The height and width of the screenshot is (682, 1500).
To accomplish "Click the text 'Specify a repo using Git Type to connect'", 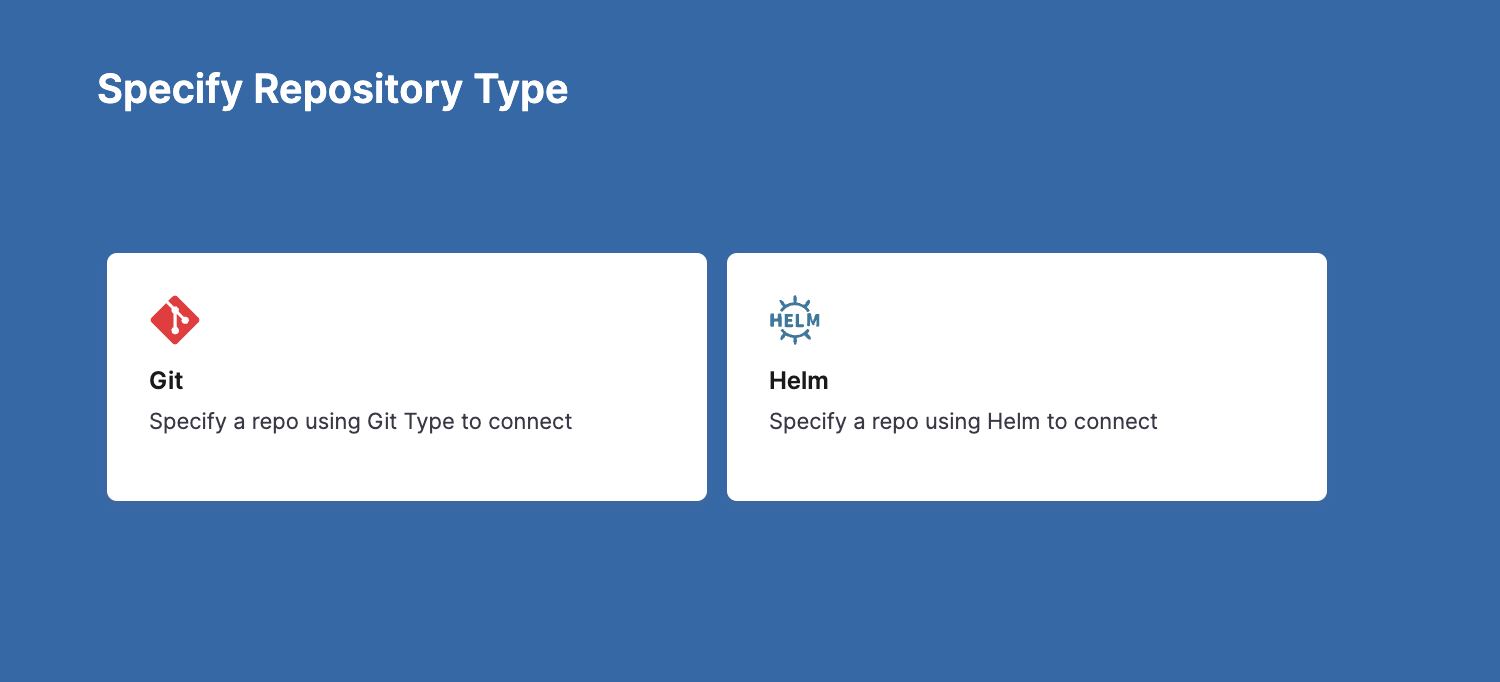I will [360, 421].
